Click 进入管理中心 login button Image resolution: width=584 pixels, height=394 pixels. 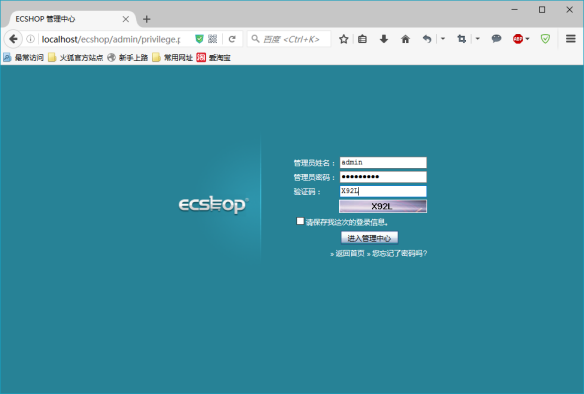pyautogui.click(x=369, y=238)
